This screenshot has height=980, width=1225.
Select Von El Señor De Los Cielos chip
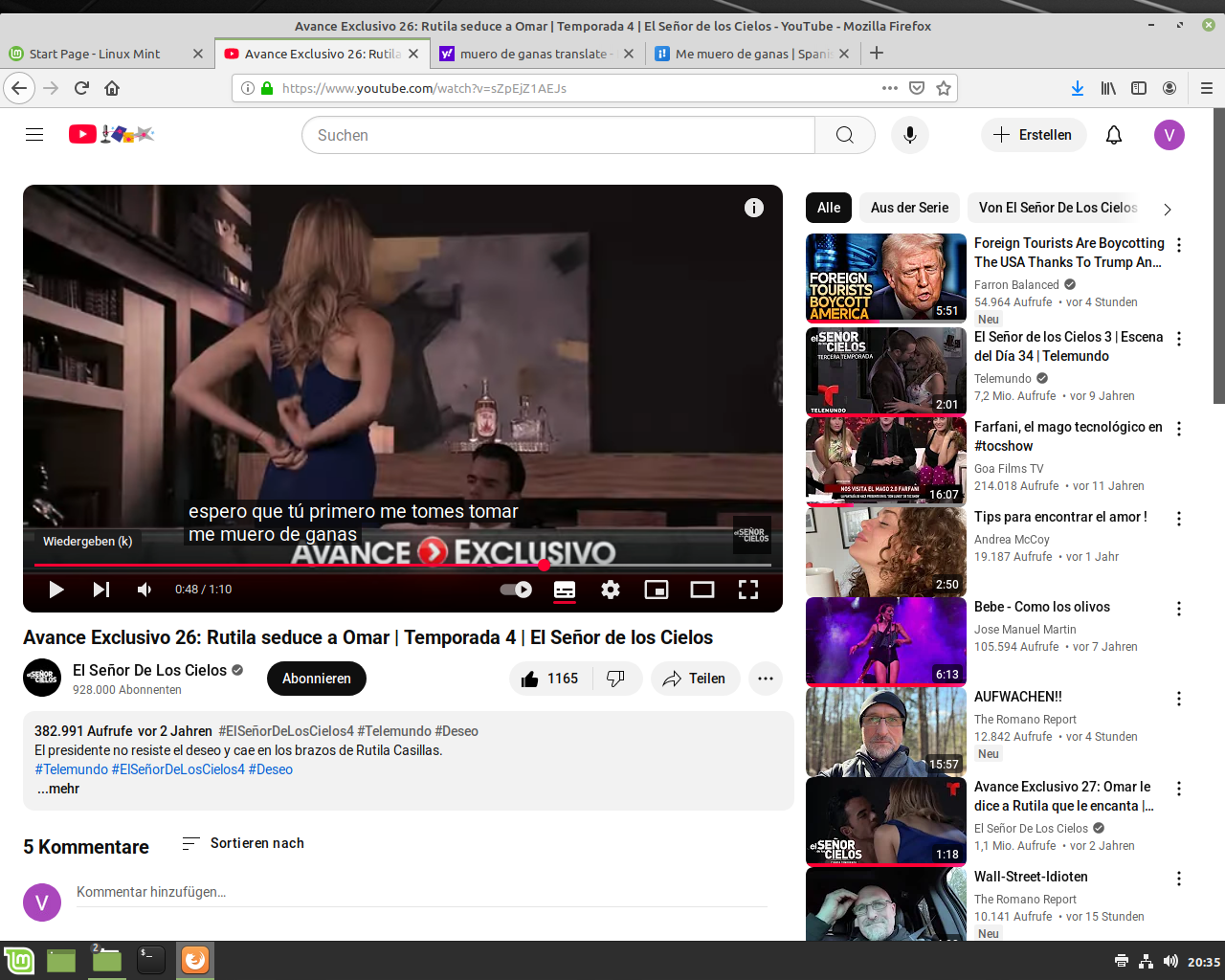[1058, 208]
